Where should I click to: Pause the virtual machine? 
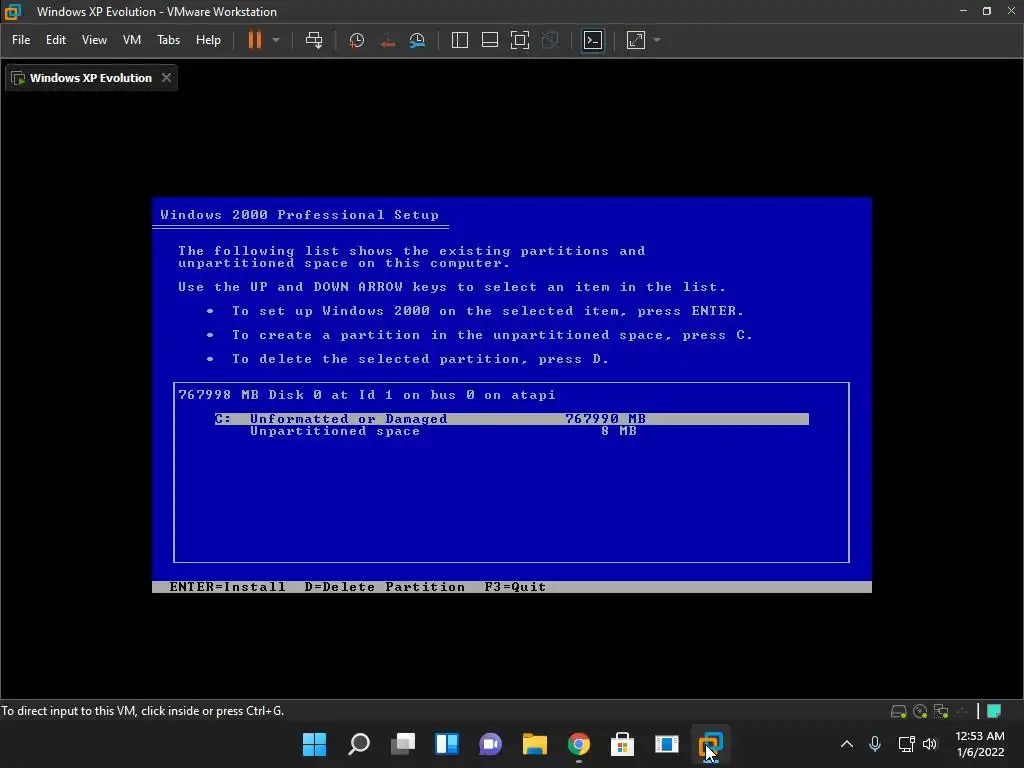[255, 40]
